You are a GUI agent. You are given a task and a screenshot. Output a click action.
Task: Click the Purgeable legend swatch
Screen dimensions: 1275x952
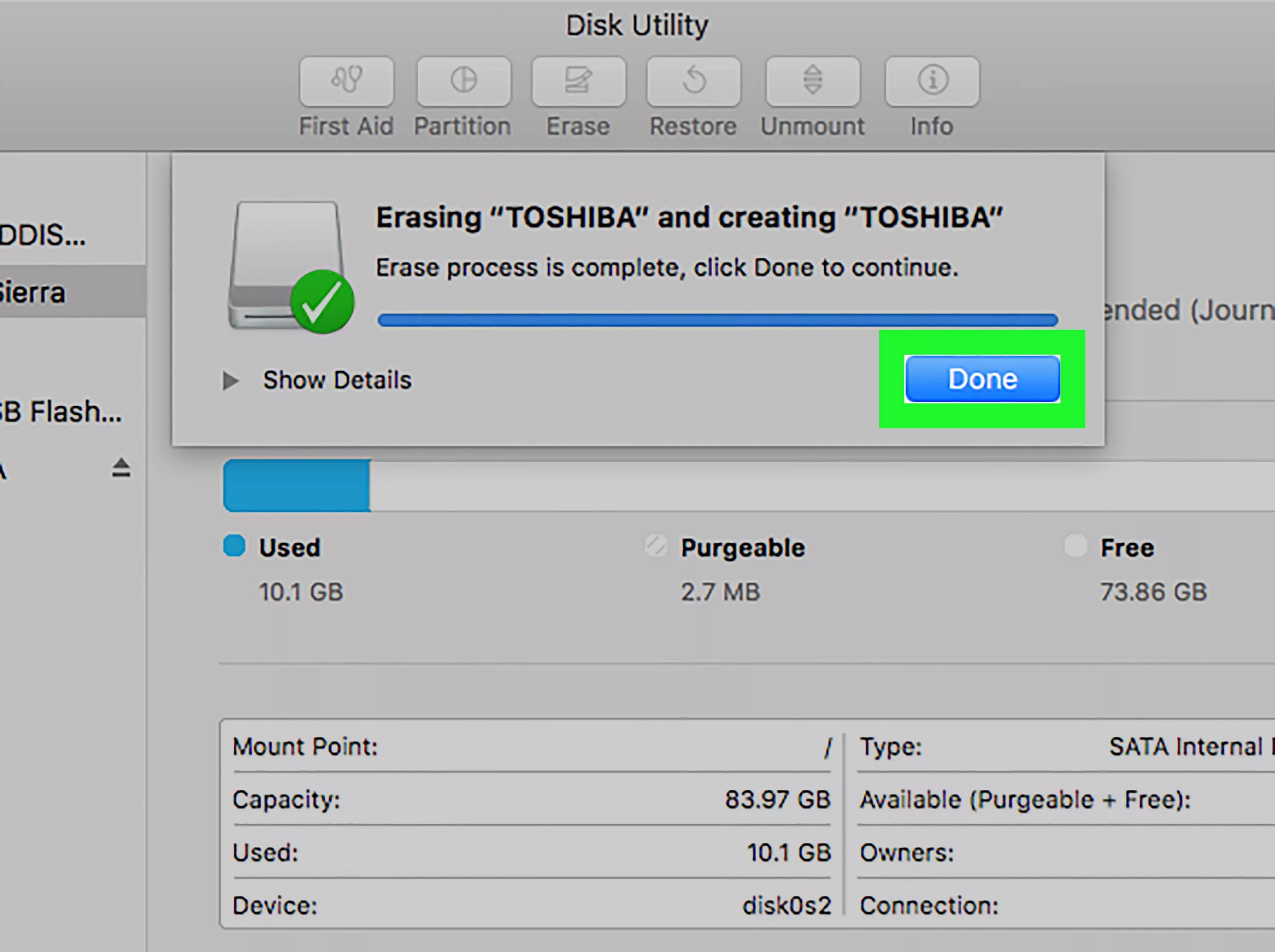tap(656, 546)
